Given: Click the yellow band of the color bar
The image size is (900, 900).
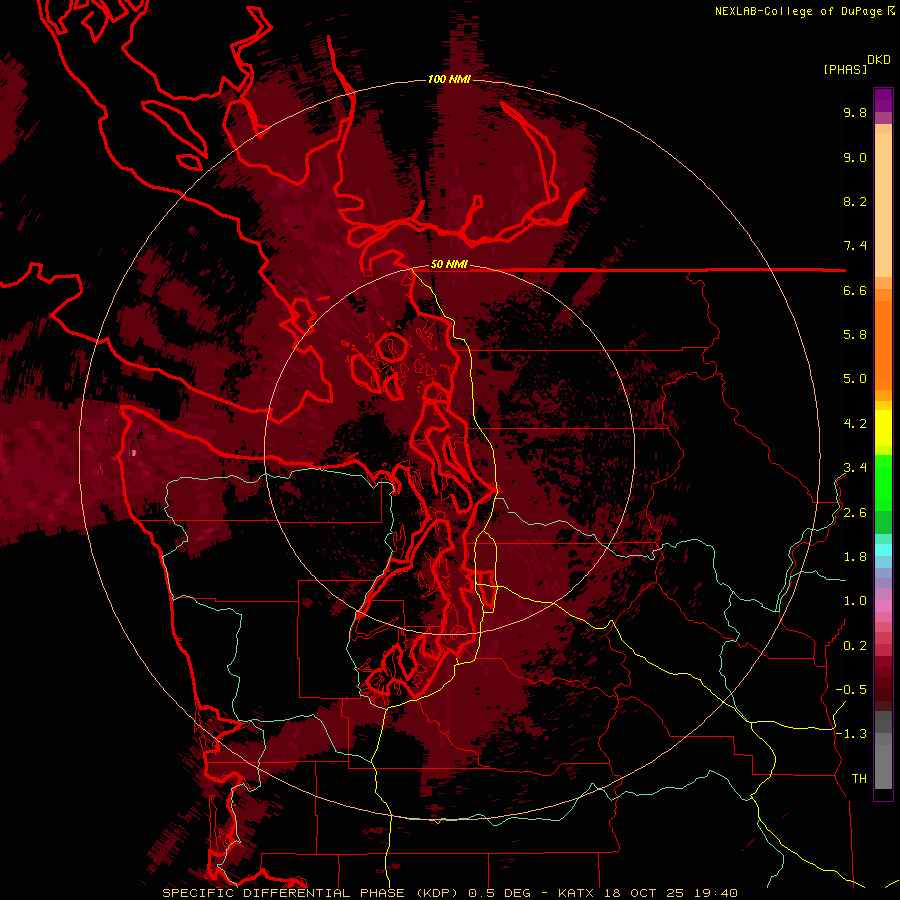Looking at the screenshot, I should point(883,428).
